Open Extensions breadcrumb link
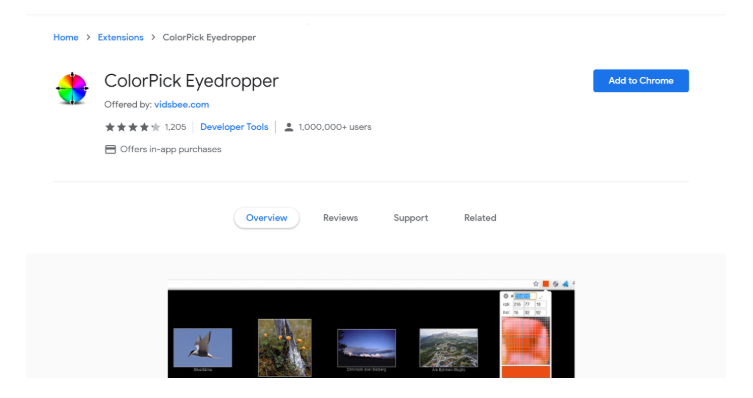The image size is (753, 398). click(x=121, y=37)
